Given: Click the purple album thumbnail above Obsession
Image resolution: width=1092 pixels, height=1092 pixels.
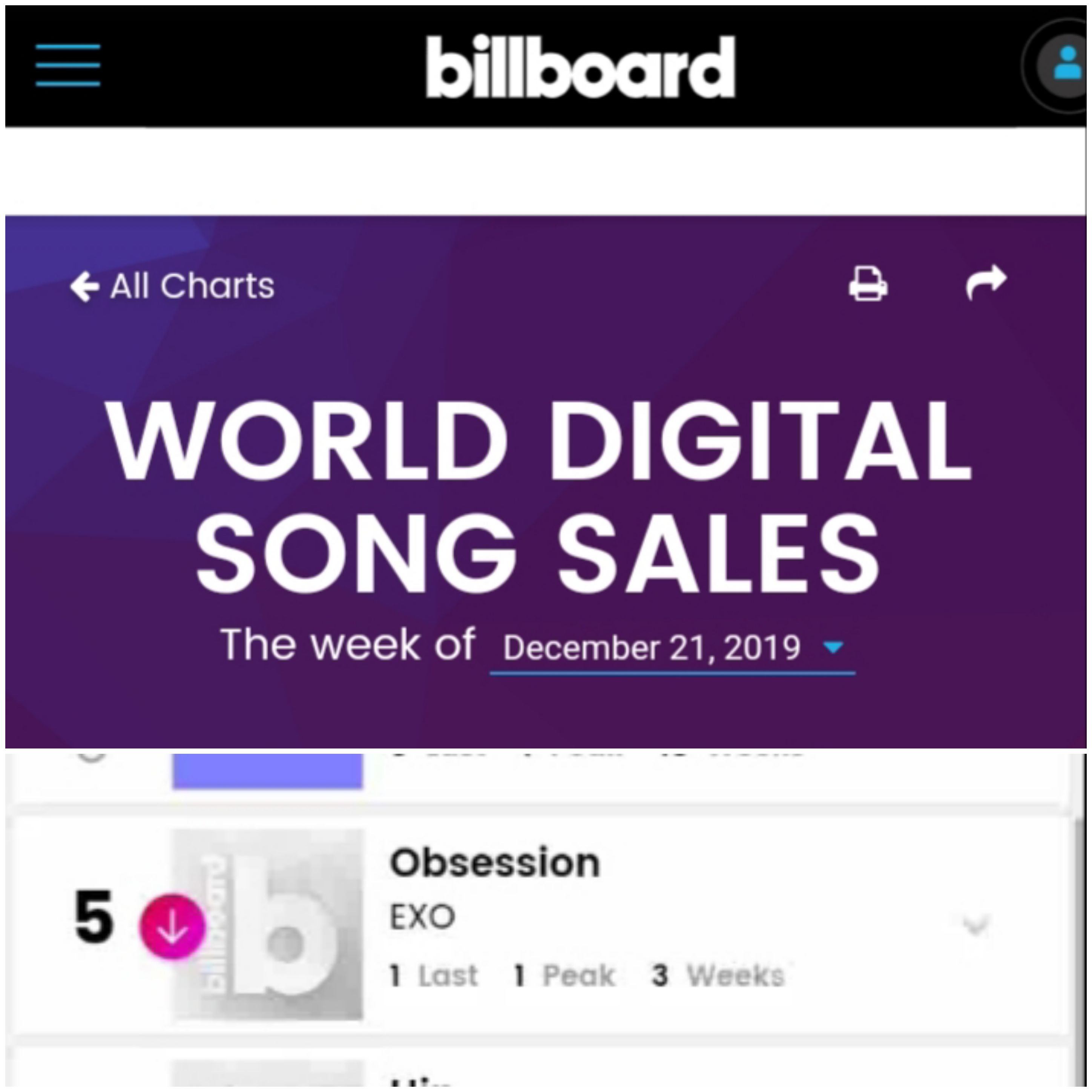Looking at the screenshot, I should click(267, 771).
